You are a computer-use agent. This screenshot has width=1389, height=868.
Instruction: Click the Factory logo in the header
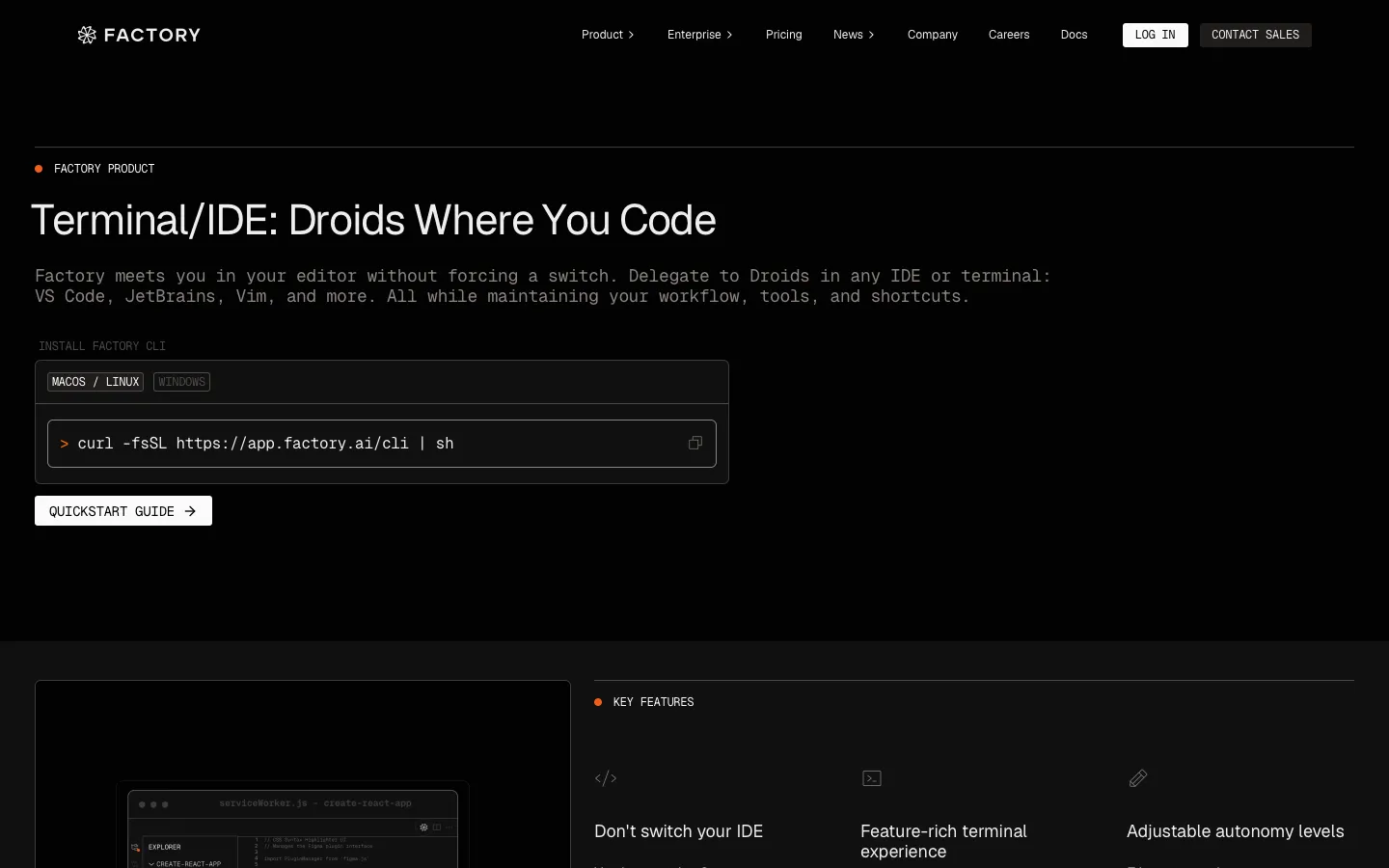[139, 35]
